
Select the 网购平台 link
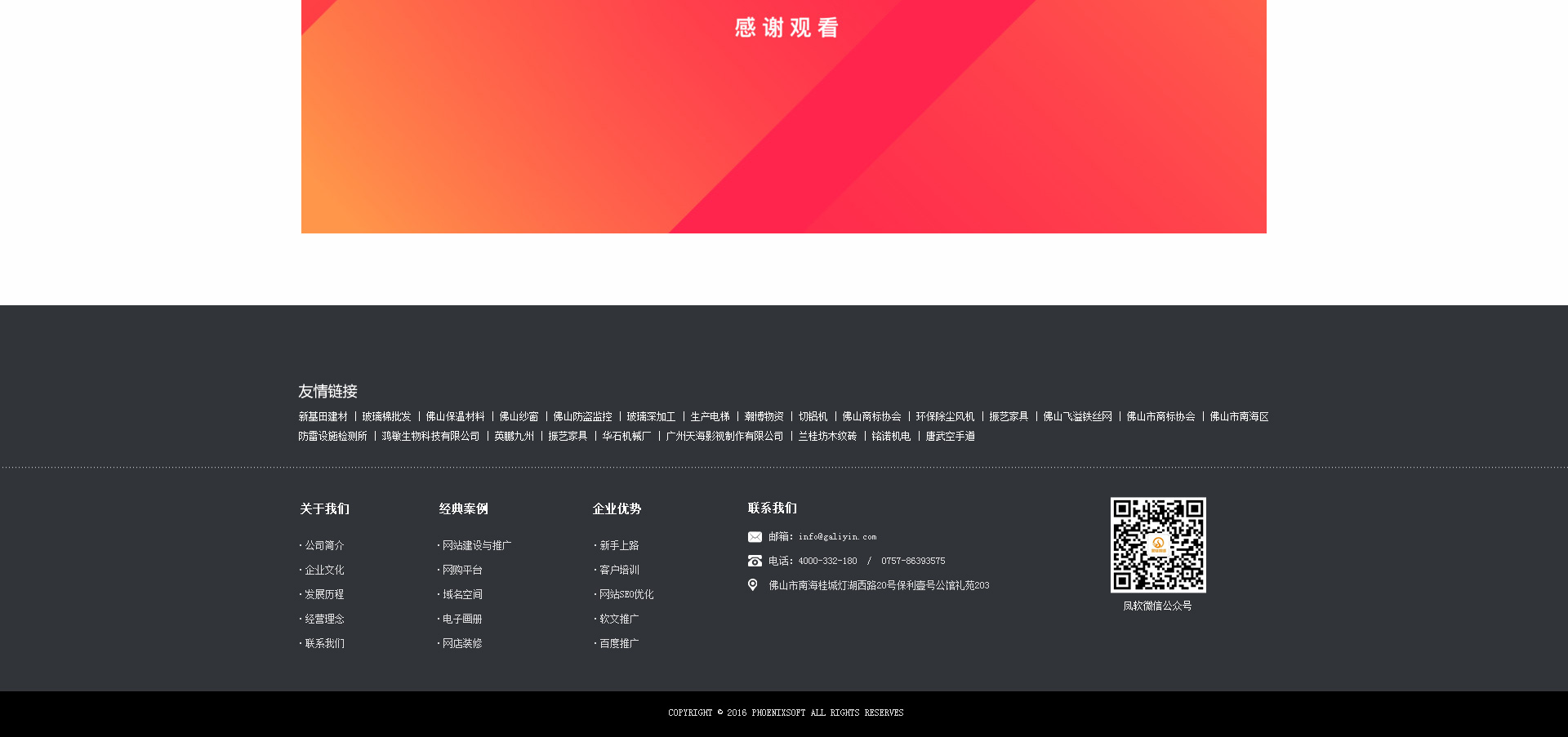[462, 571]
